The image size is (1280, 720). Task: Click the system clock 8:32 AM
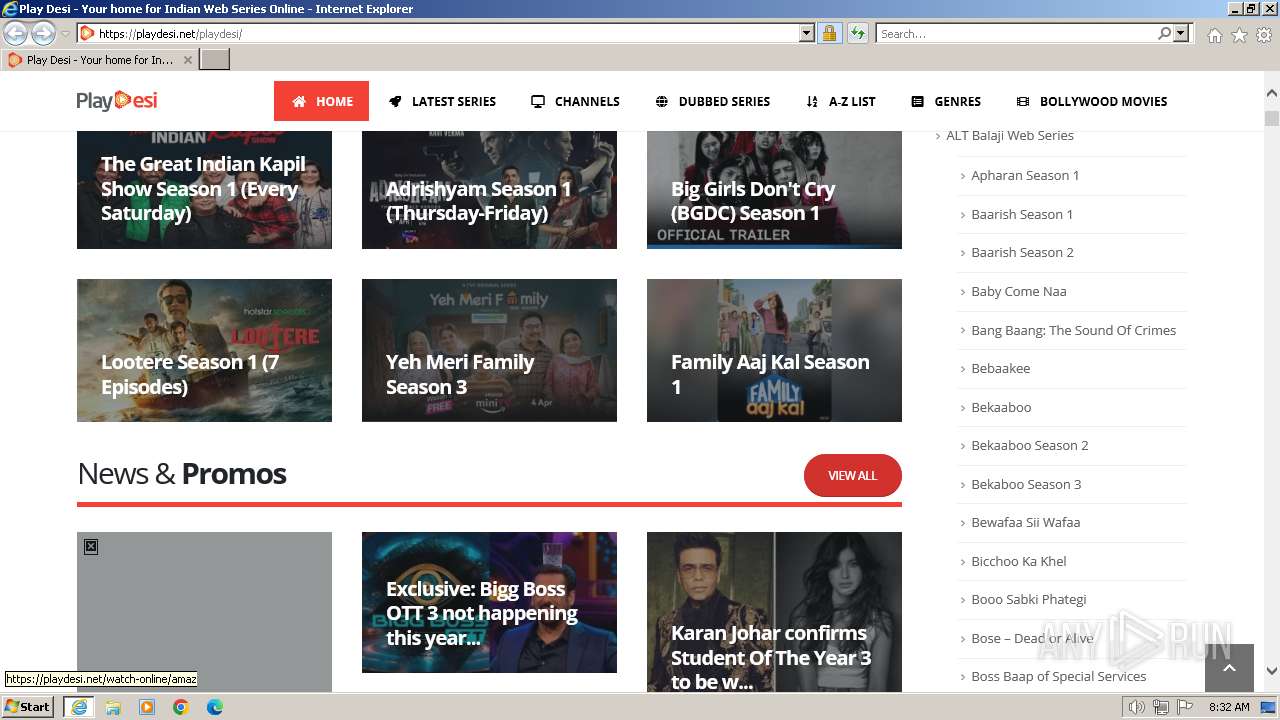[1229, 707]
